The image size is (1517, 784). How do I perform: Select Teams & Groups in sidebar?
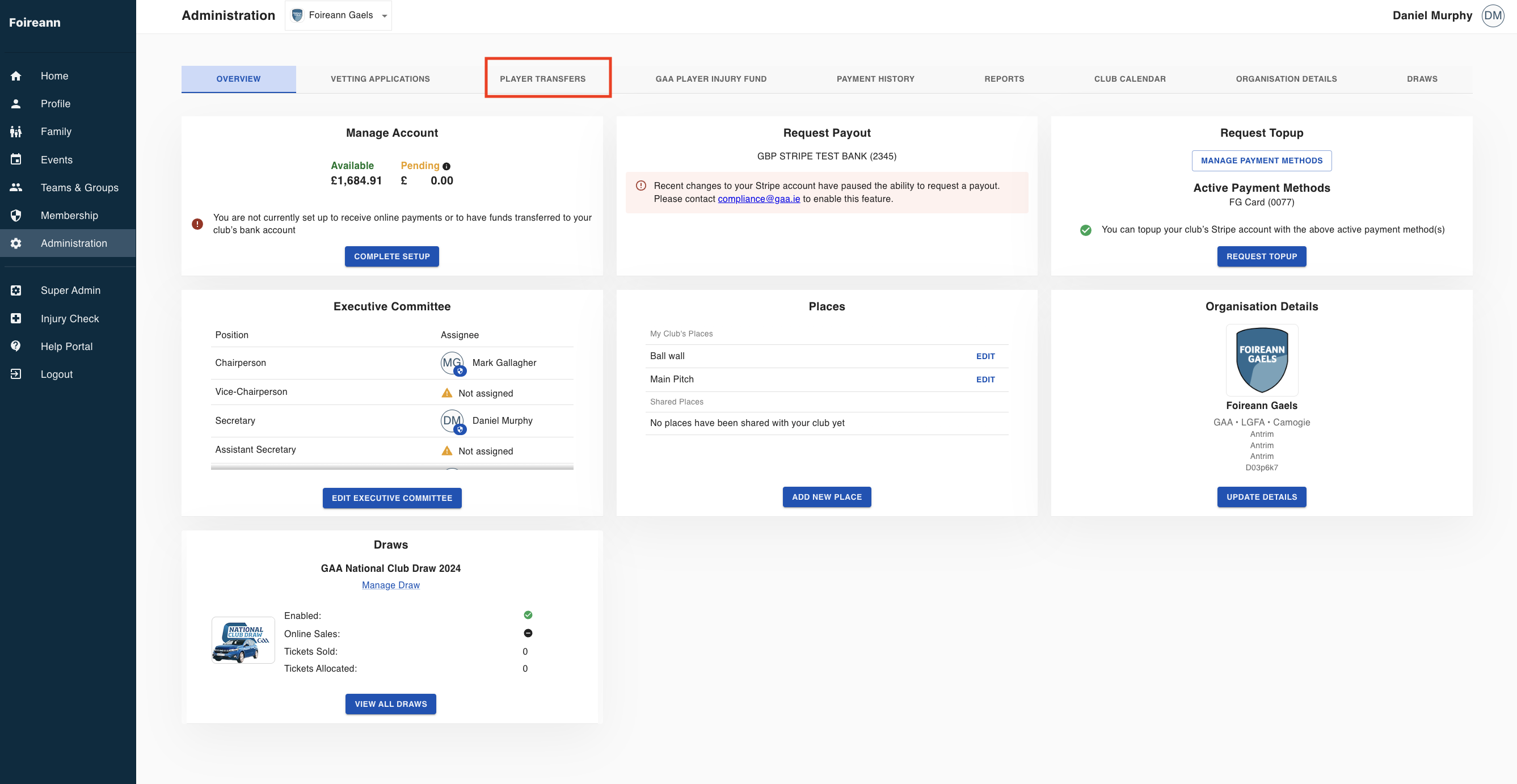point(68,187)
